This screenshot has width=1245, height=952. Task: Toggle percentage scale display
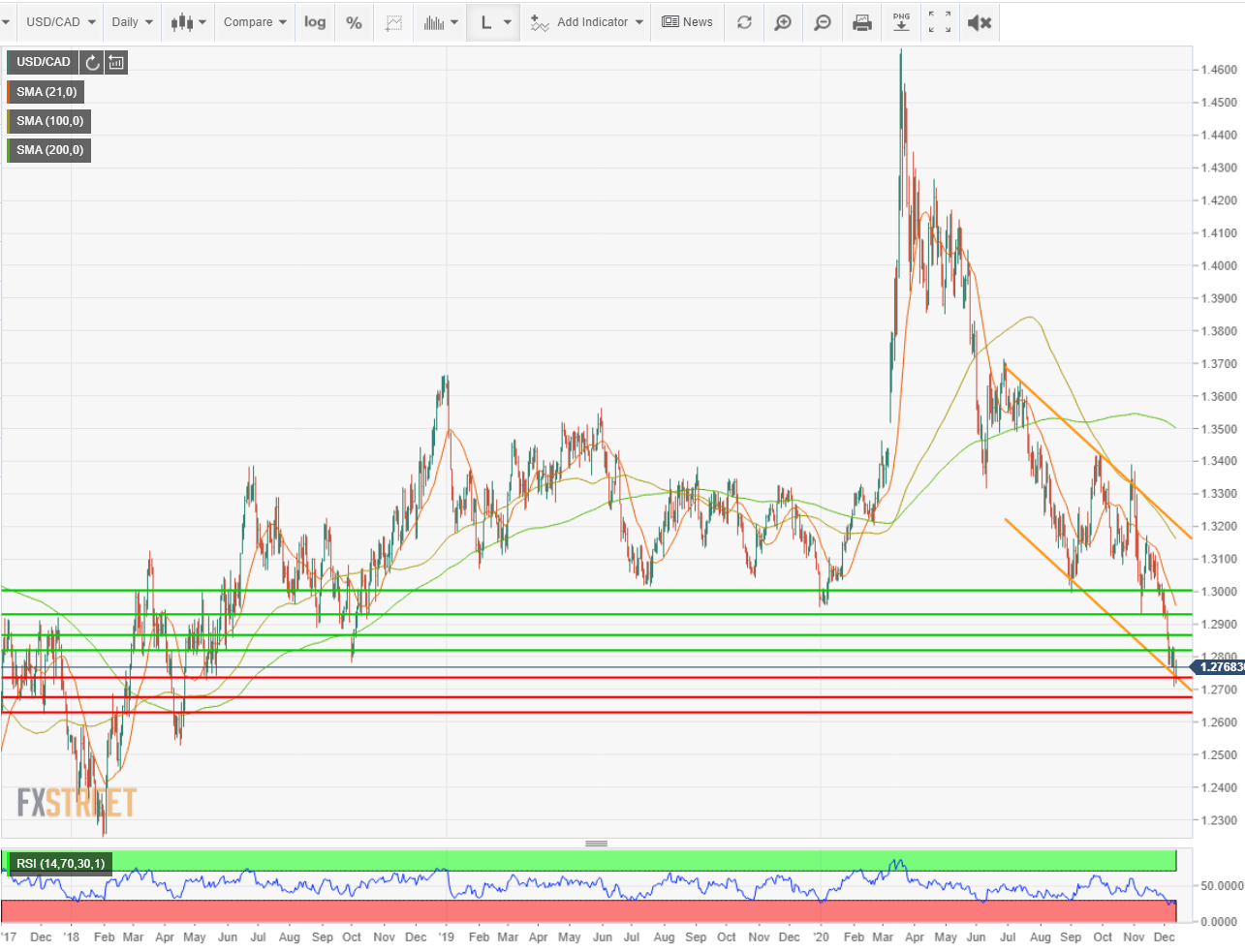(353, 21)
